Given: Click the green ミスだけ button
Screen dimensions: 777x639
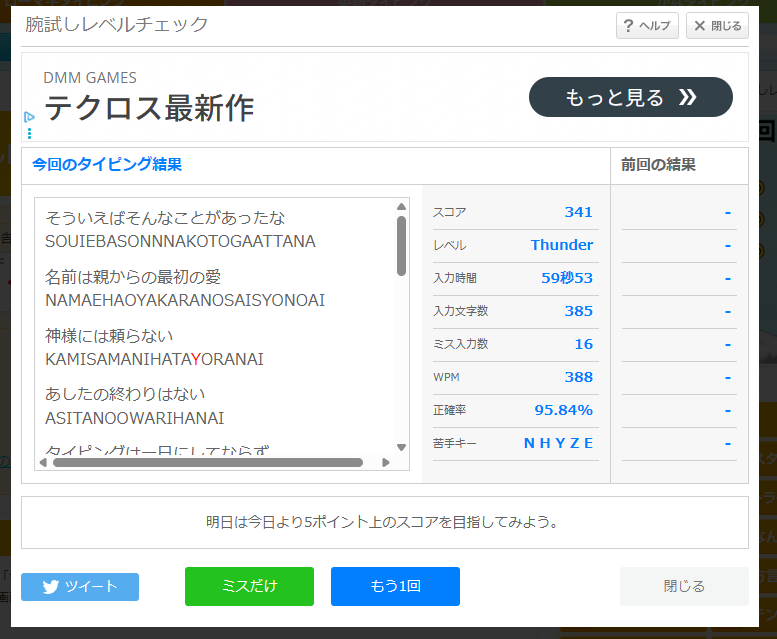Looking at the screenshot, I should tap(249, 586).
